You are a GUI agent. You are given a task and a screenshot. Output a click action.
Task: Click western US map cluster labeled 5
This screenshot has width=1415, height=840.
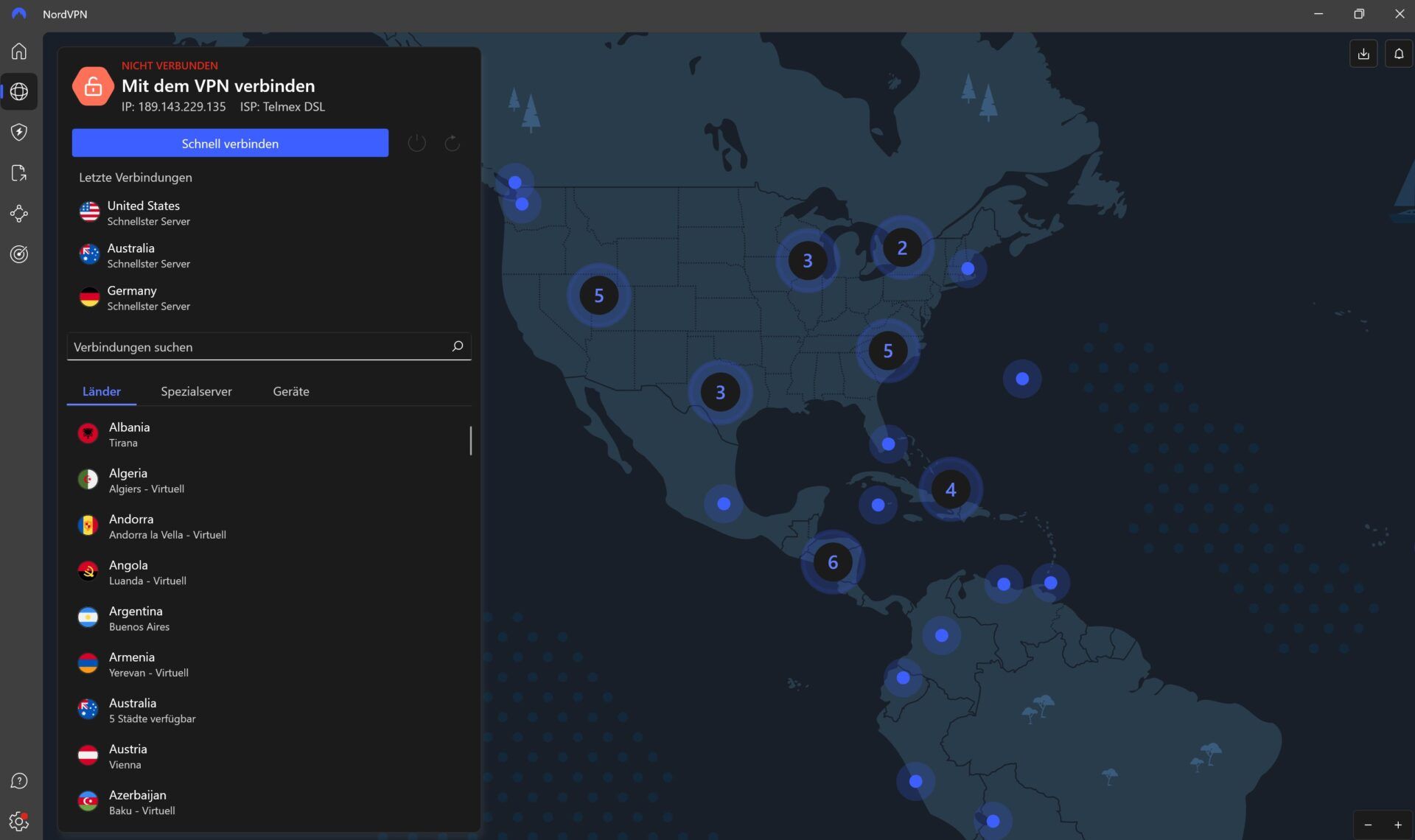(x=598, y=295)
